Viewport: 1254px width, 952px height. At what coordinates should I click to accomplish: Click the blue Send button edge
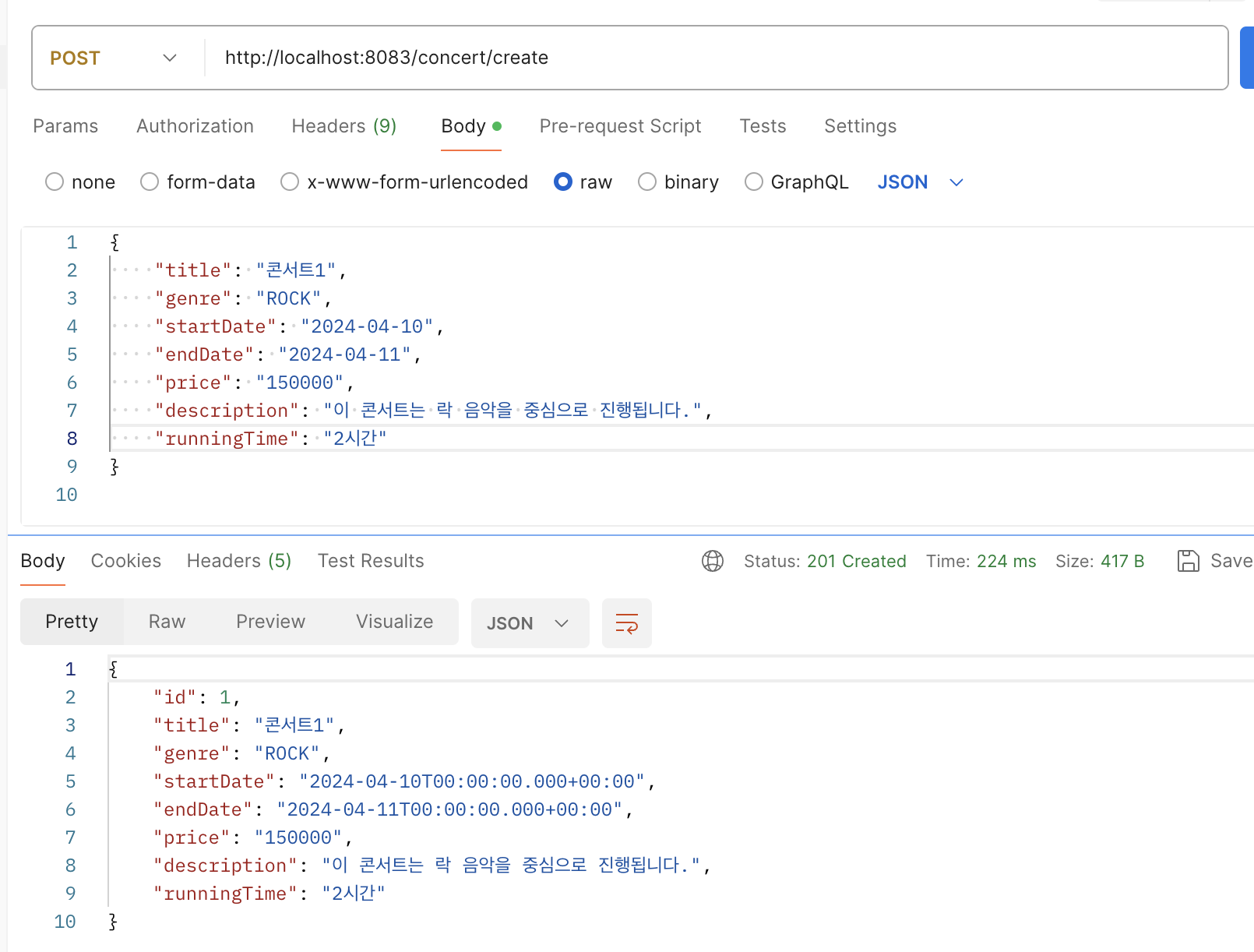1247,58
